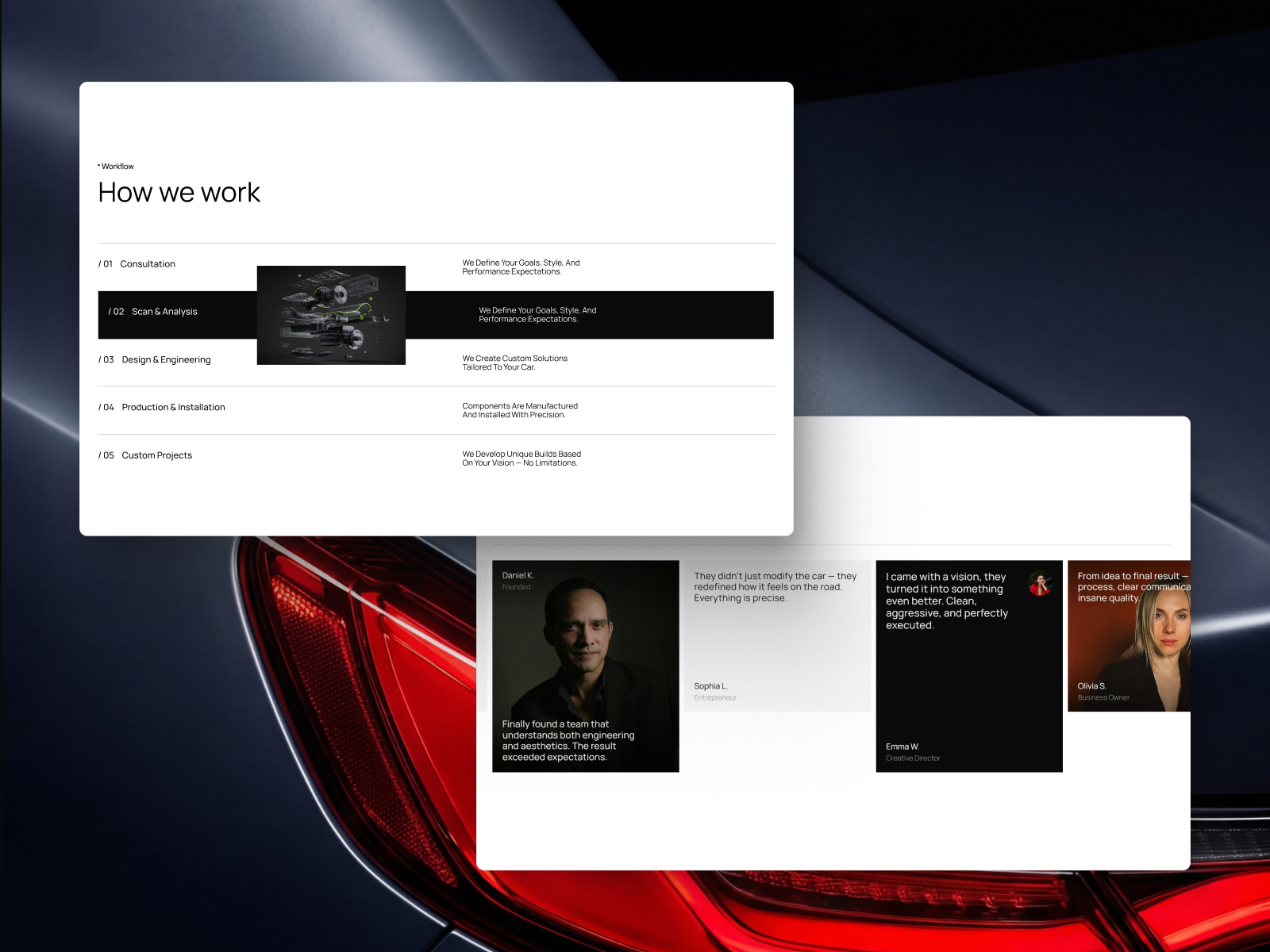Viewport: 1270px width, 952px height.
Task: Click the goals description in the Consultation row
Action: [521, 267]
